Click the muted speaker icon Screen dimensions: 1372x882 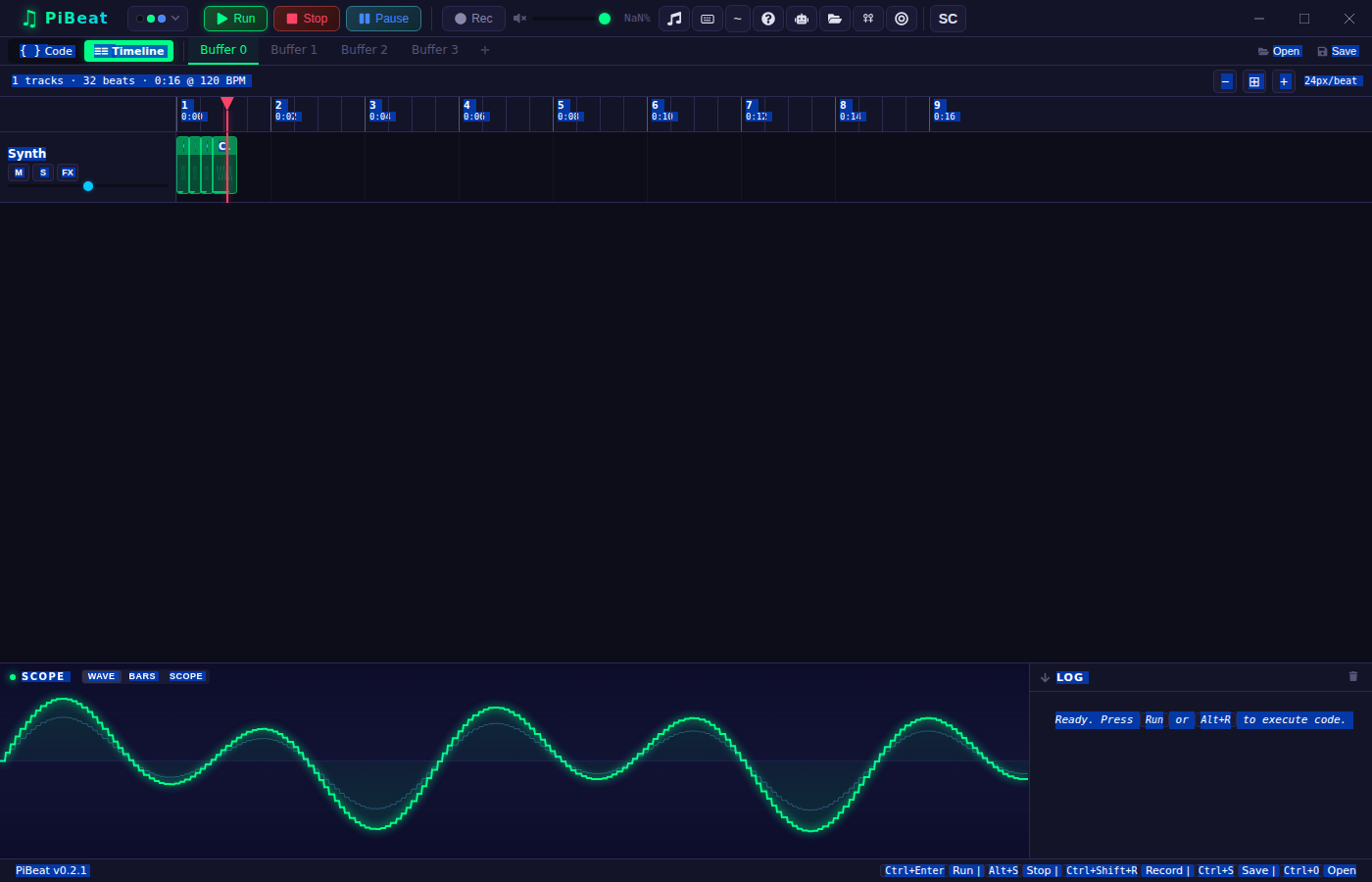[x=519, y=19]
